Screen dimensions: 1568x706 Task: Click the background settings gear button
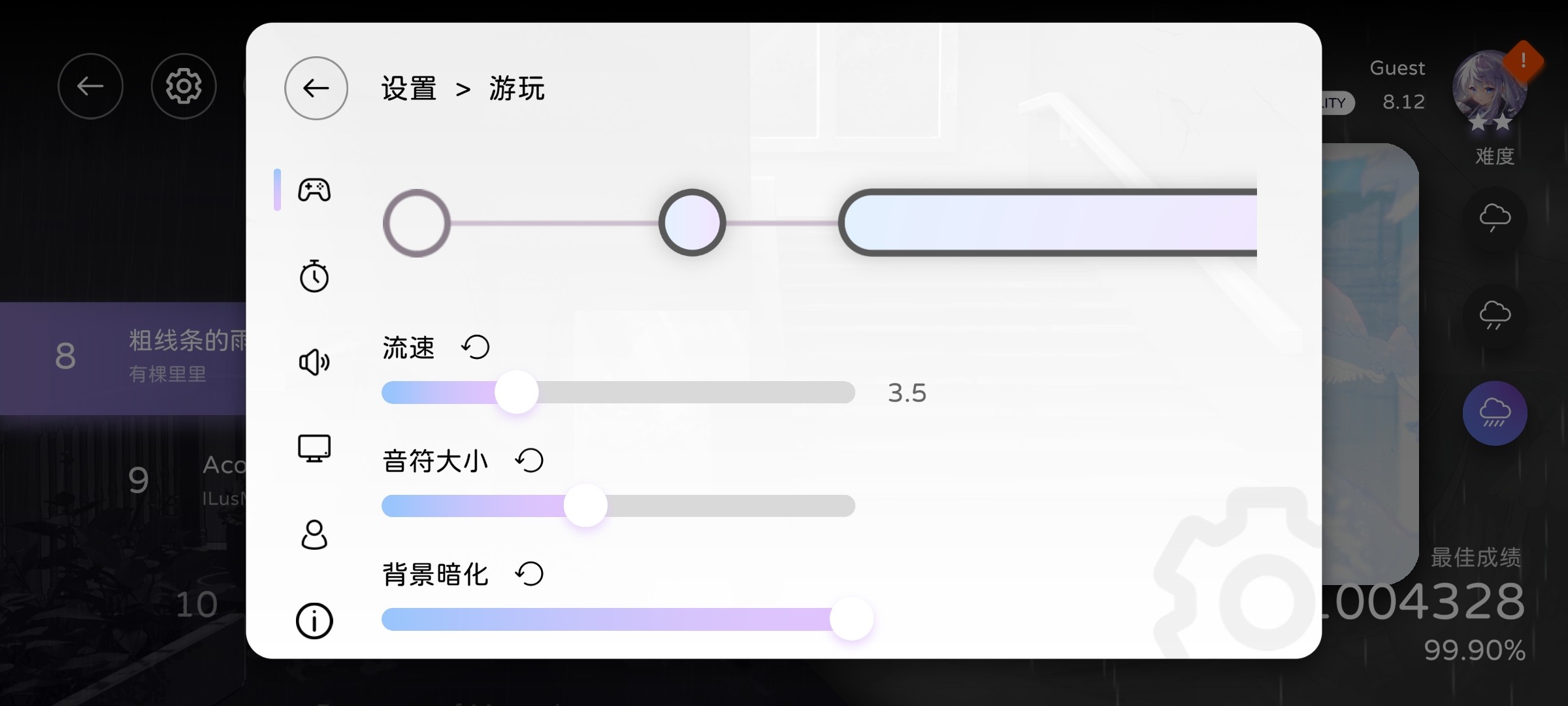(184, 86)
